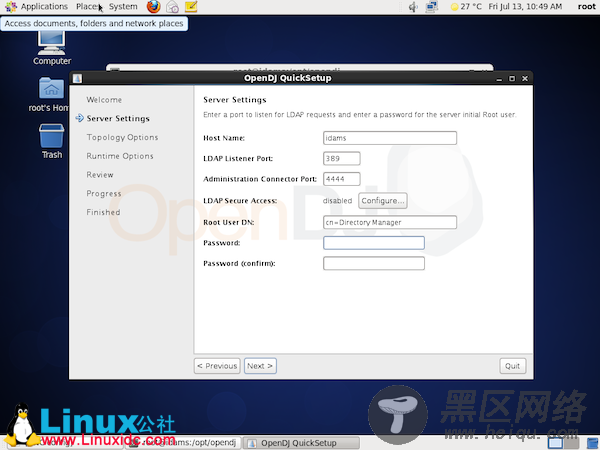This screenshot has height=450, width=600.
Task: Click Configure for LDAP Secure Access
Action: tap(383, 201)
